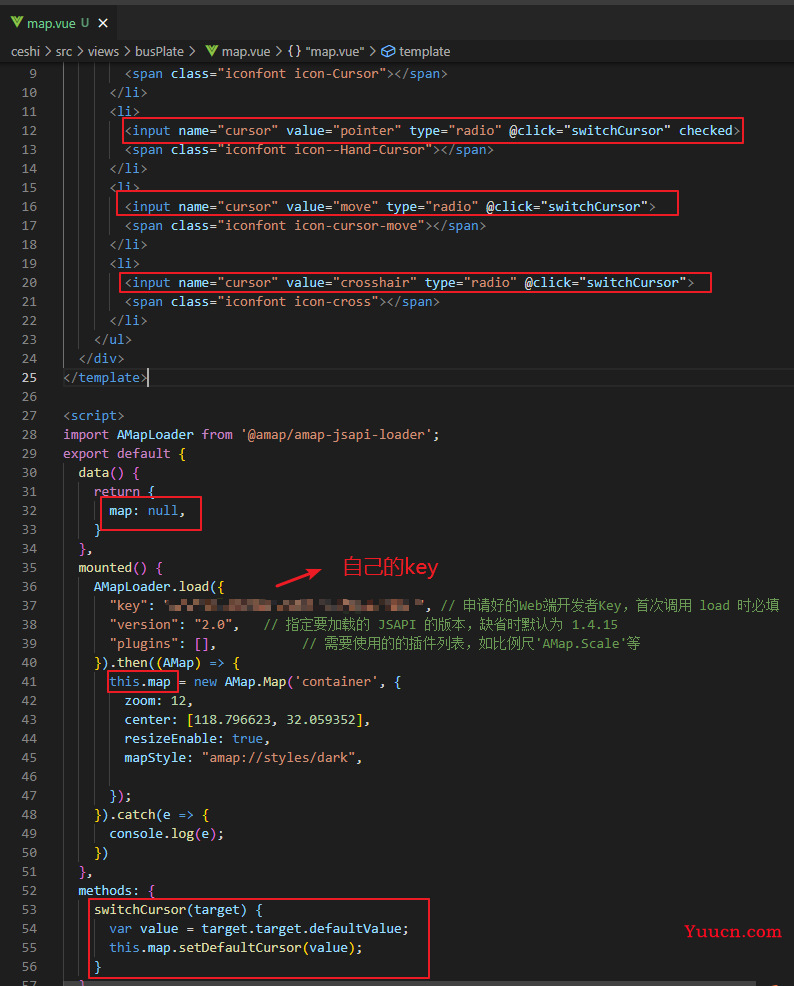Click the "version": "2.0" entry
Viewport: 794px width, 986px height.
click(174, 624)
